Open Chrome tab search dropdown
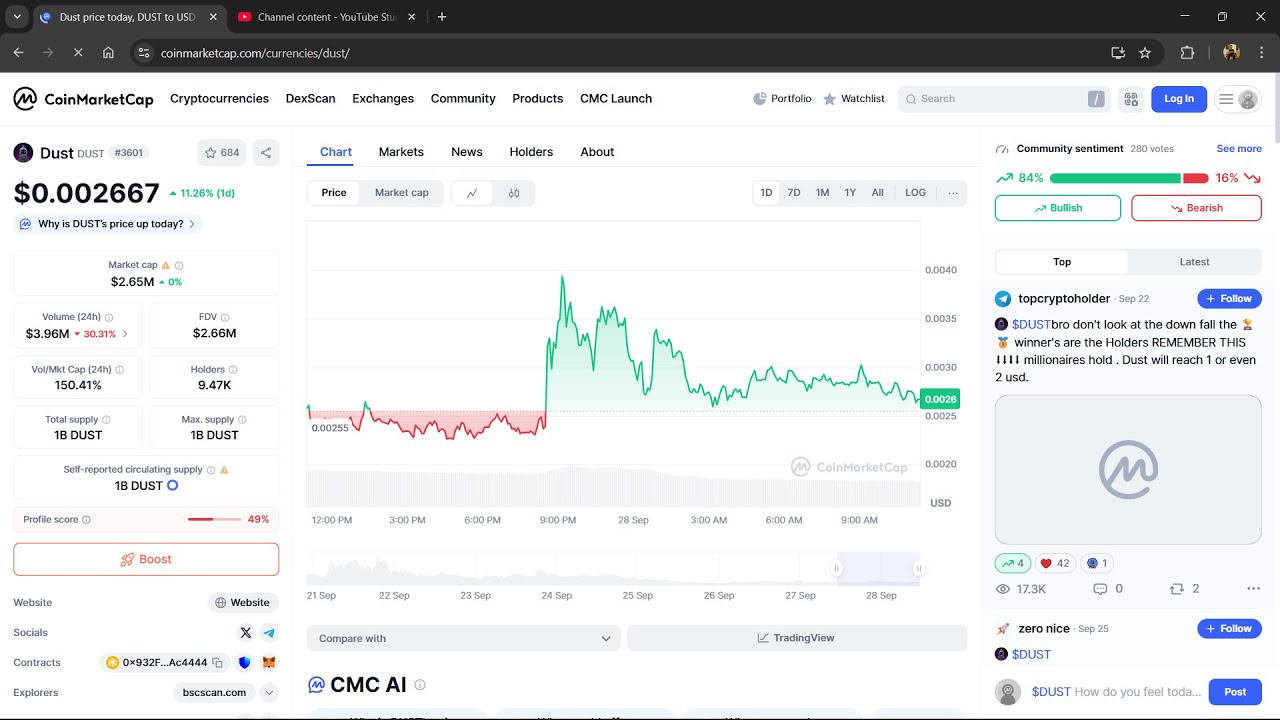This screenshot has width=1280, height=720. 17,17
